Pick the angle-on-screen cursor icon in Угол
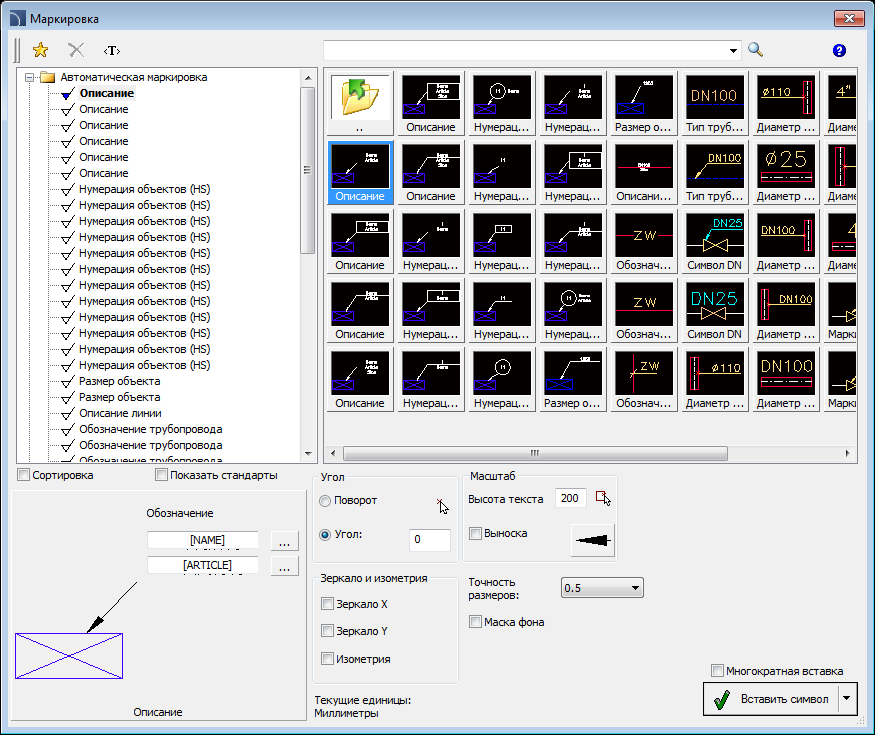The height and width of the screenshot is (735, 875). (443, 506)
